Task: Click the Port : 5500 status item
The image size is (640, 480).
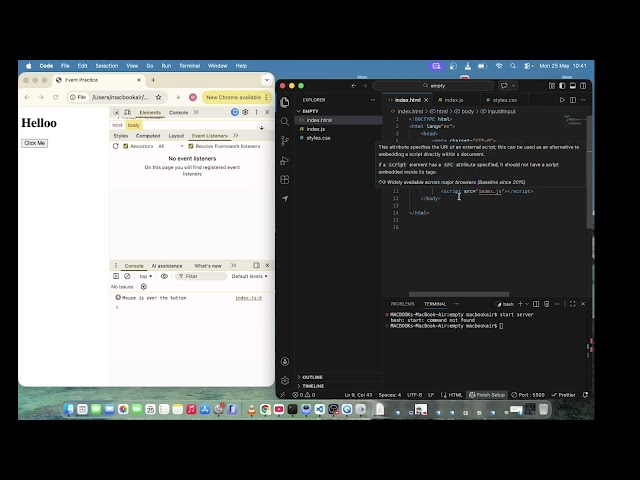Action: 528,395
